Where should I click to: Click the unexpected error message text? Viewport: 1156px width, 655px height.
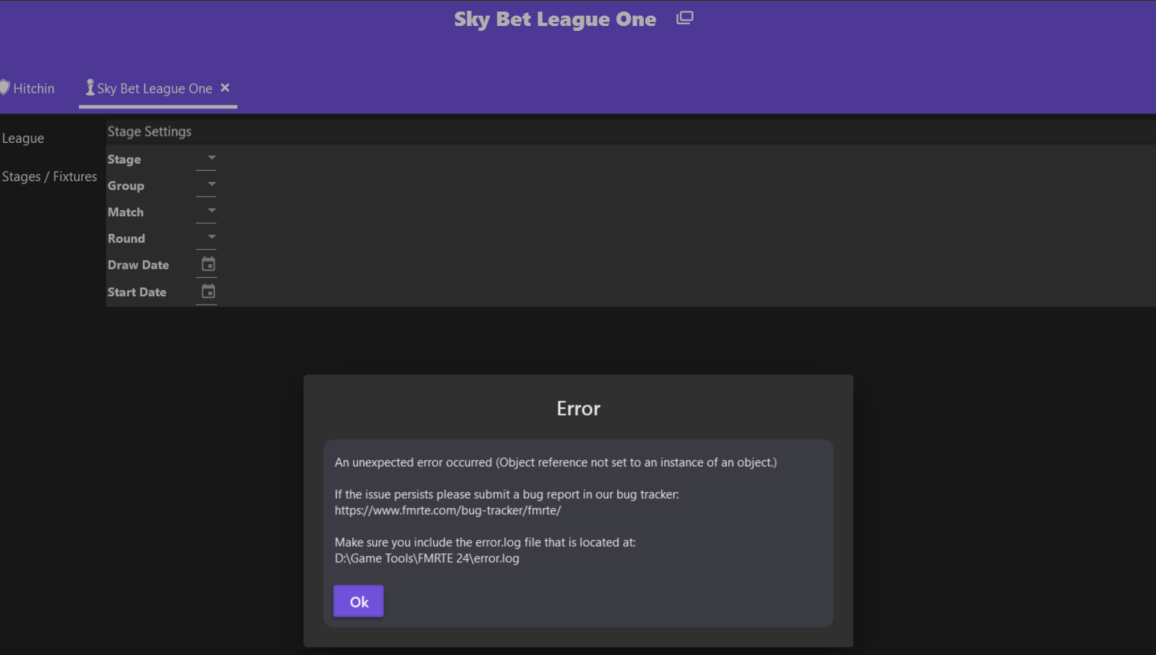(x=556, y=462)
